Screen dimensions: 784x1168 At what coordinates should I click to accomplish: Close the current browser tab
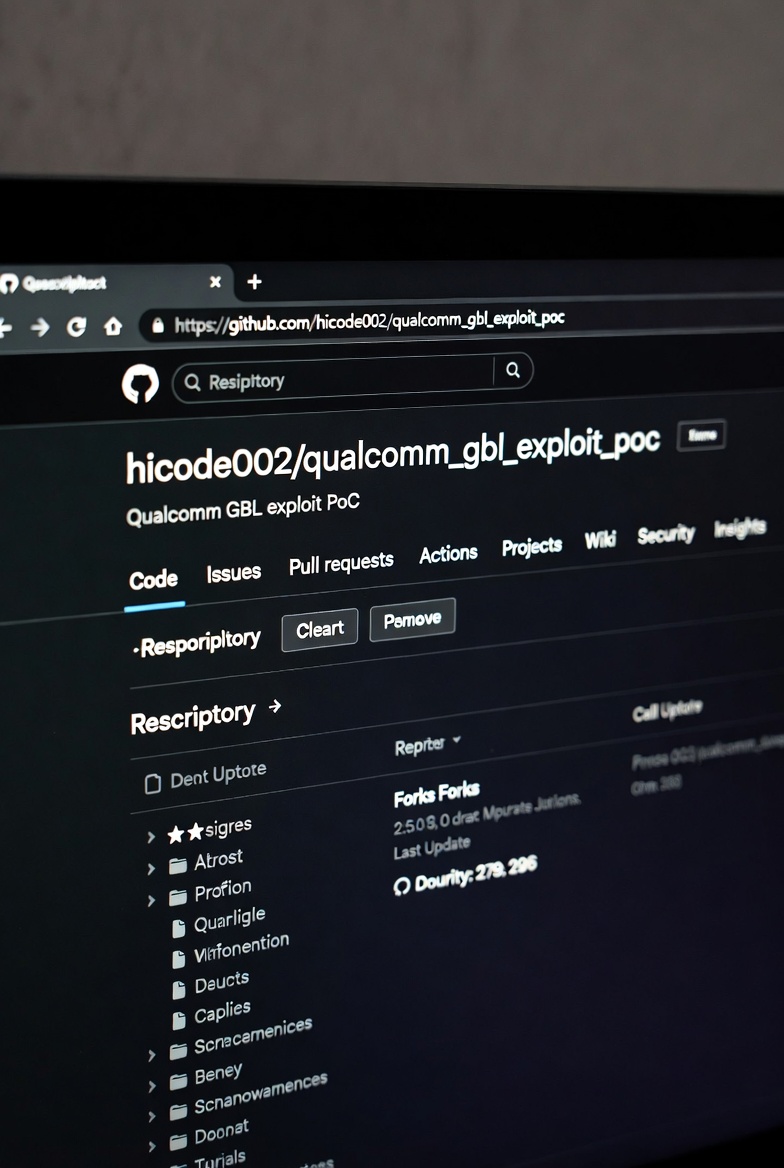(215, 282)
